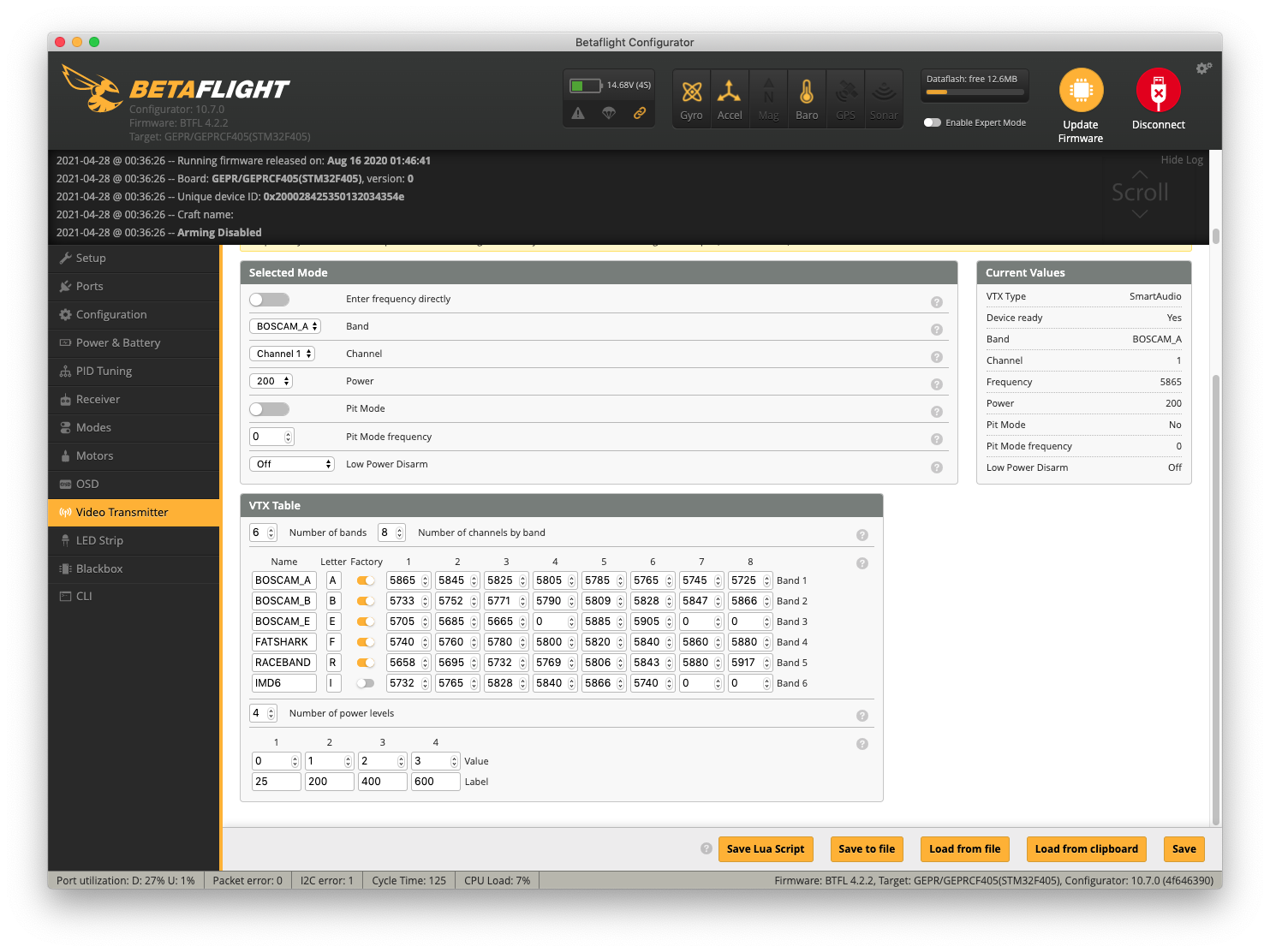Image resolution: width=1270 pixels, height=952 pixels.
Task: Toggle Enter frequency directly switch
Action: pyautogui.click(x=269, y=300)
